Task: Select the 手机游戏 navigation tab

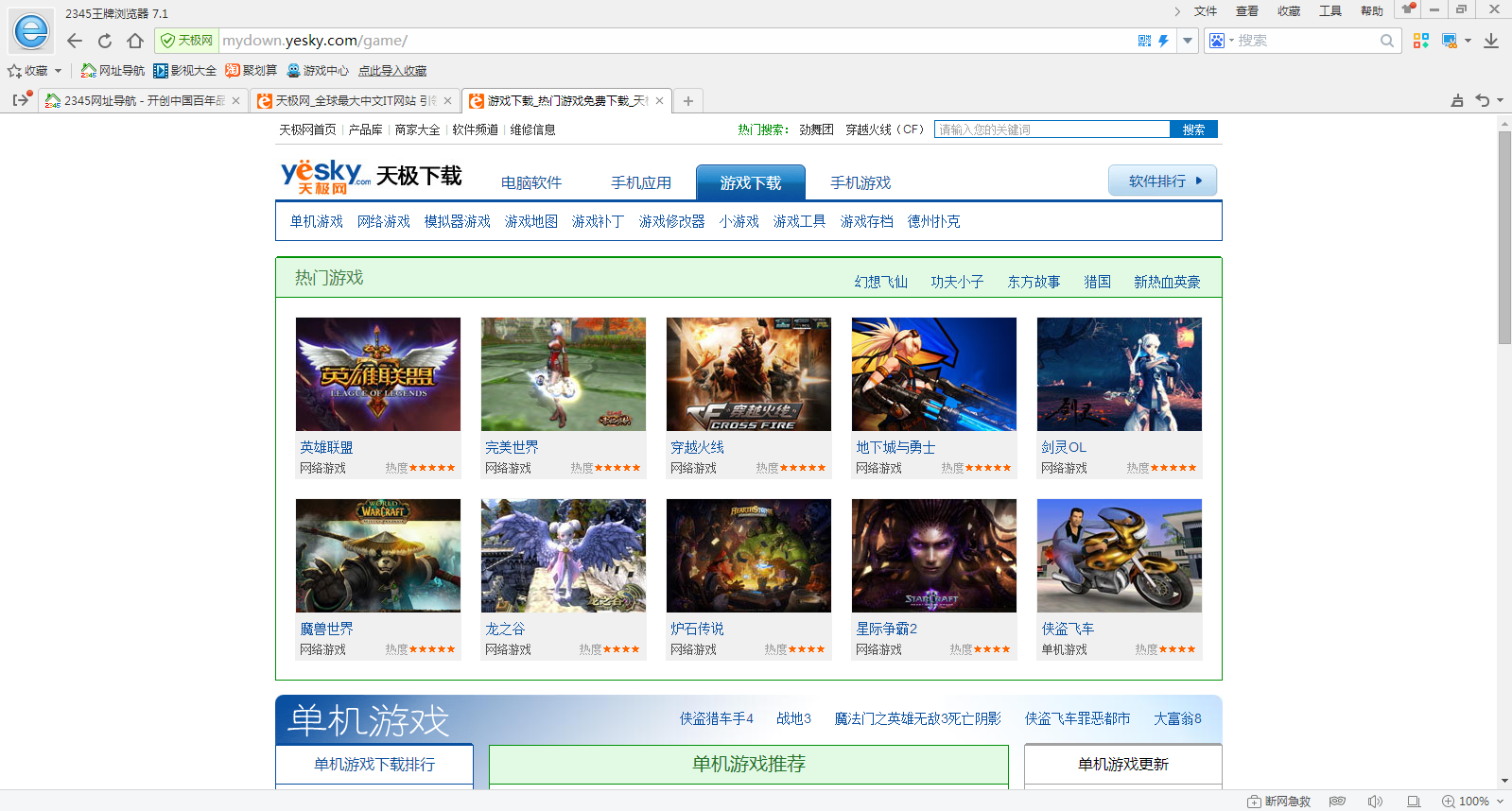Action: click(860, 182)
